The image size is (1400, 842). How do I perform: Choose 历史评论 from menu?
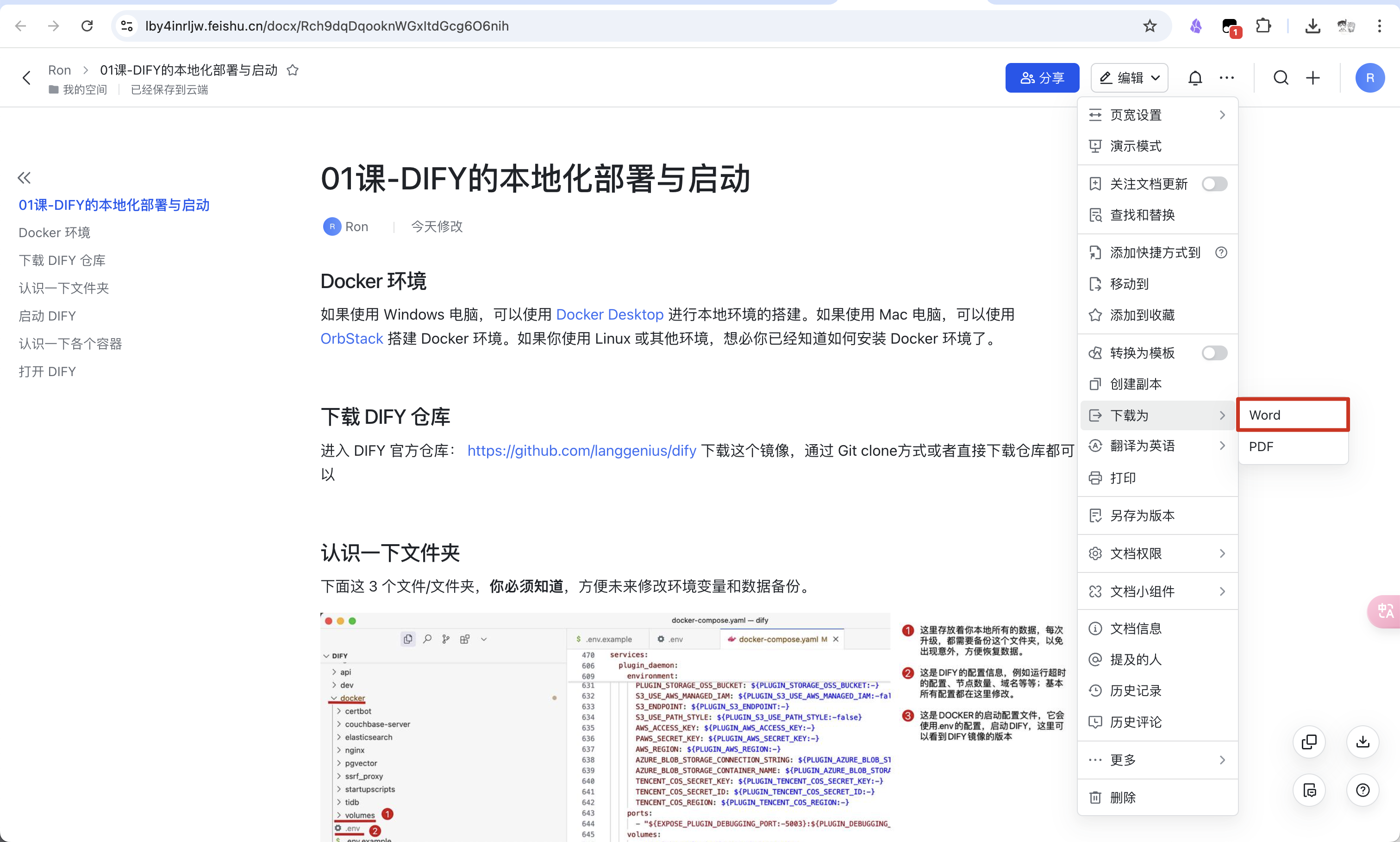[1157, 722]
